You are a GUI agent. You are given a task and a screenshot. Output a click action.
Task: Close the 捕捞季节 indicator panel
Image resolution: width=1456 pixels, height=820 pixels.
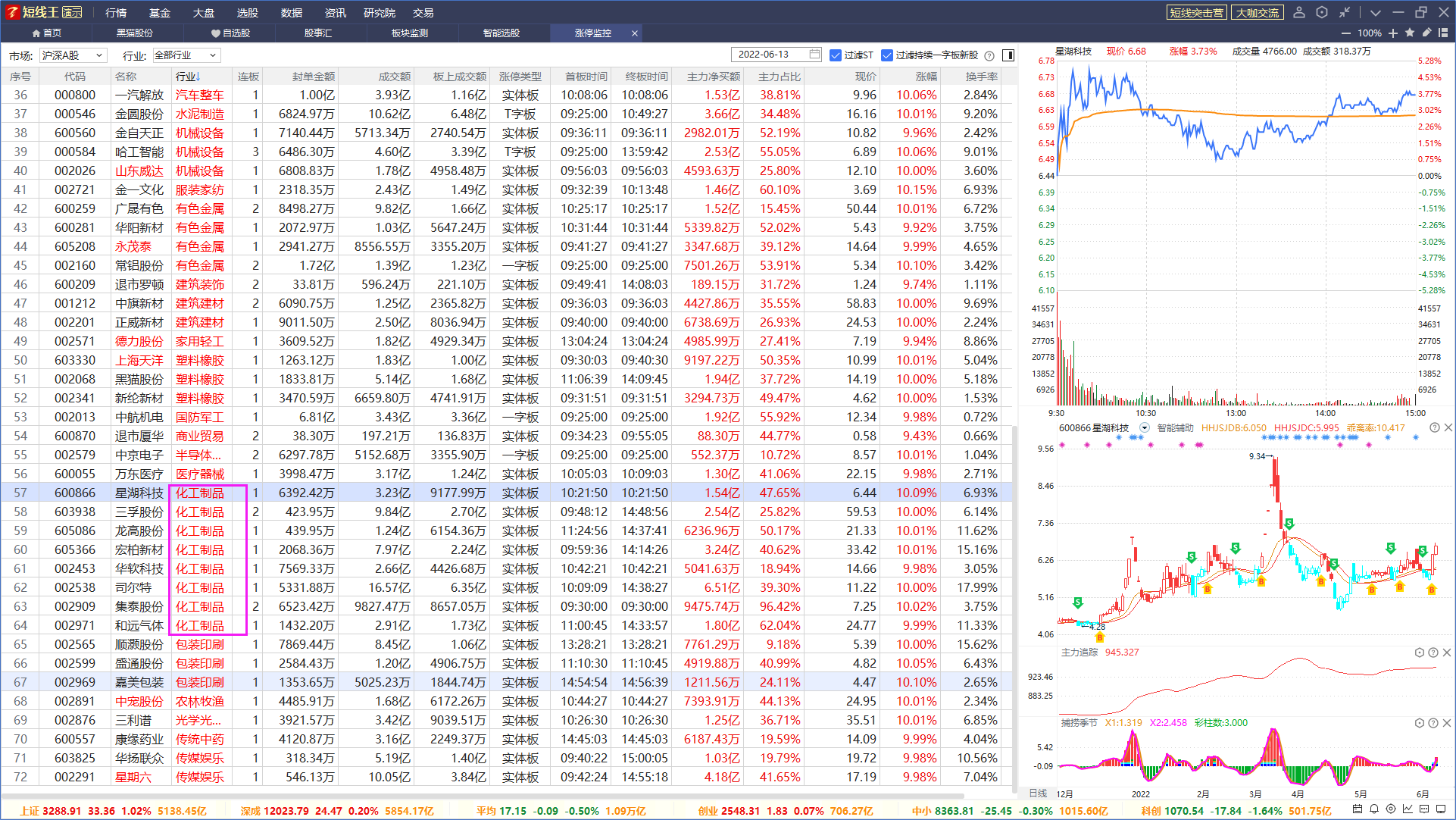pos(1447,723)
